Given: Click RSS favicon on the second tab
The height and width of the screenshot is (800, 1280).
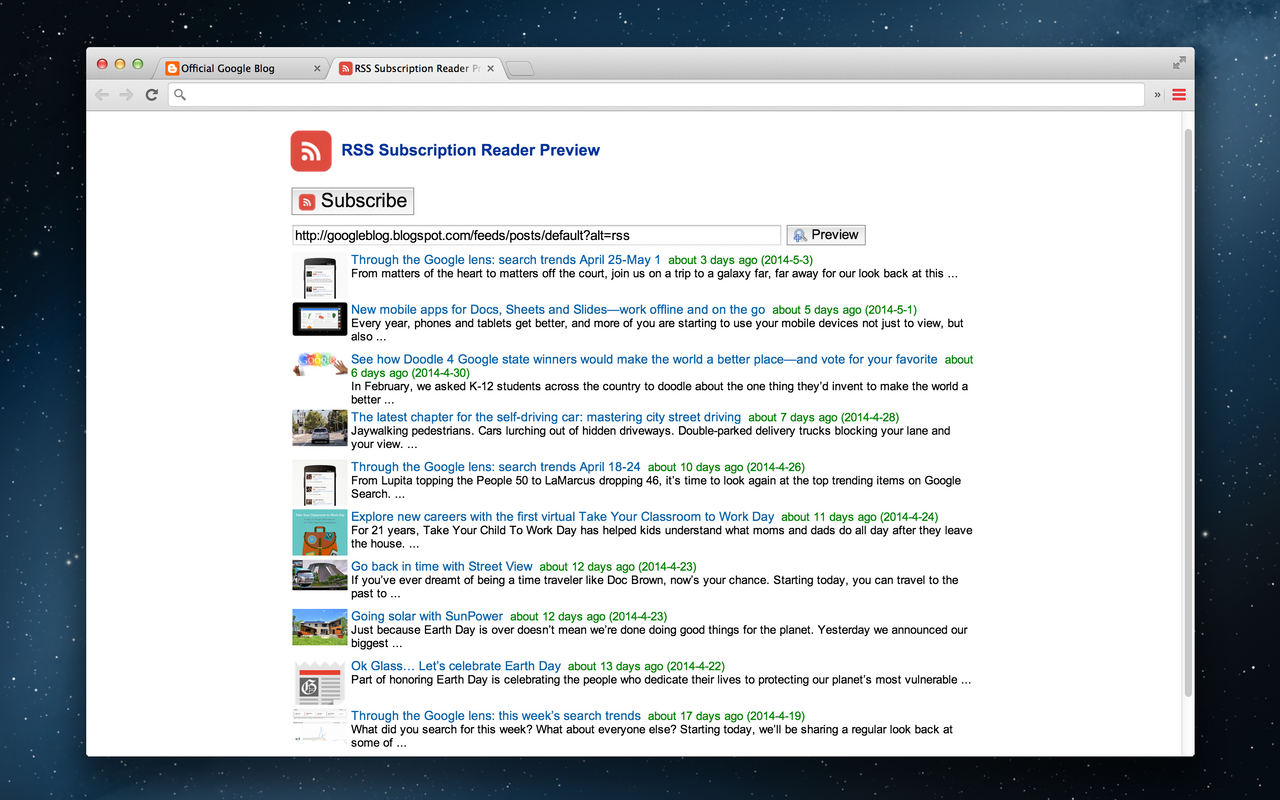Looking at the screenshot, I should 346,69.
